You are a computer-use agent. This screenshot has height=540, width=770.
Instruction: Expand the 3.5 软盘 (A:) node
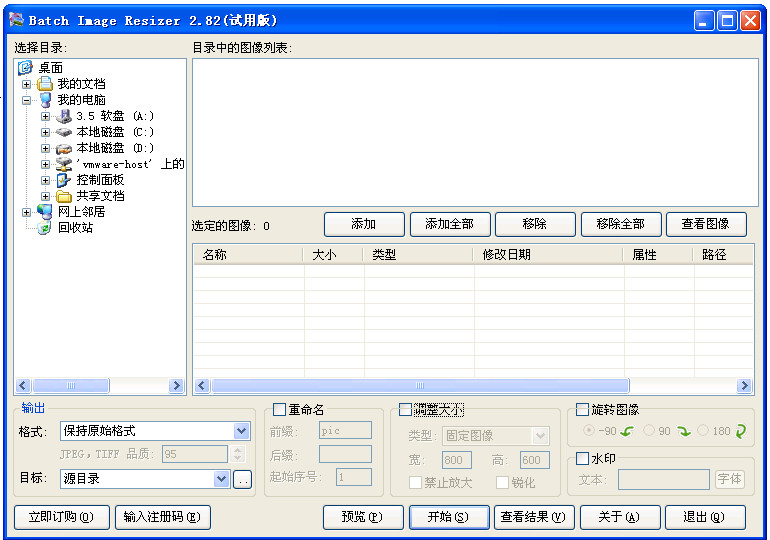pos(45,116)
